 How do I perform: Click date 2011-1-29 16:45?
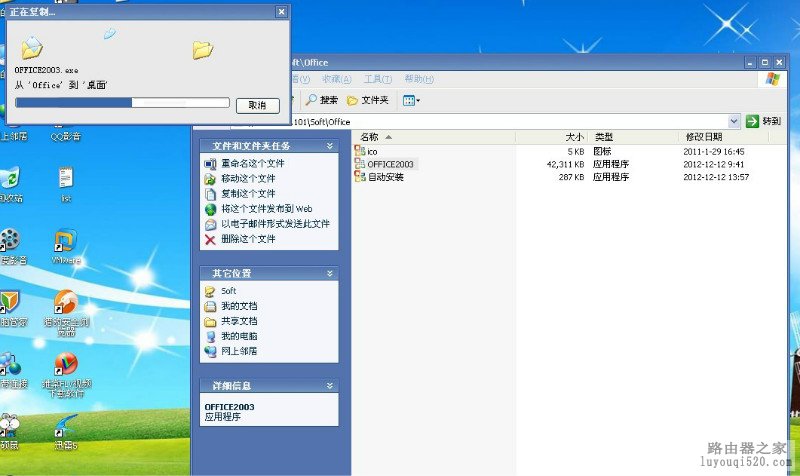714,152
